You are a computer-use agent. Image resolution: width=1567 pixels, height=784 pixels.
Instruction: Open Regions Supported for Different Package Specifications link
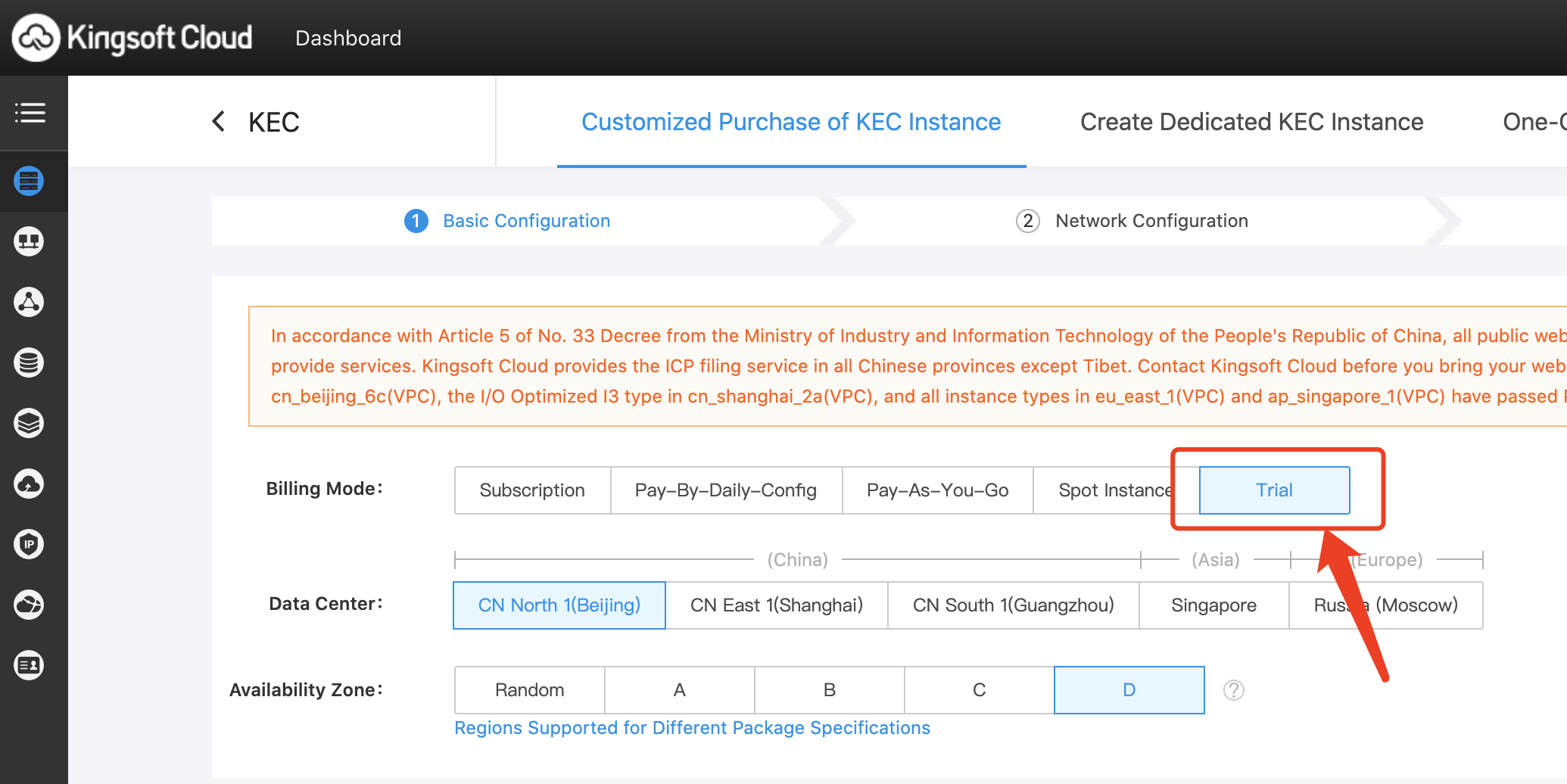pos(692,728)
